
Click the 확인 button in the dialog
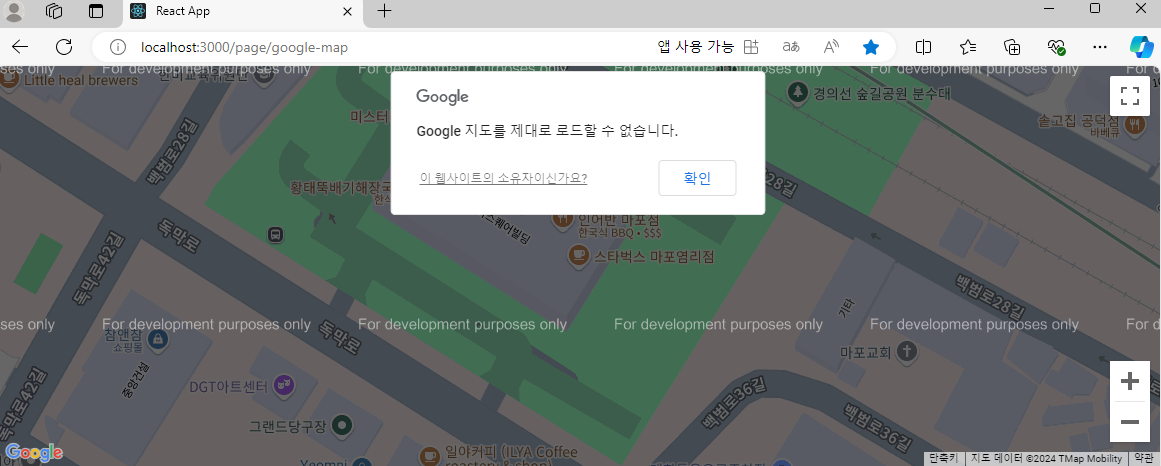click(x=697, y=178)
